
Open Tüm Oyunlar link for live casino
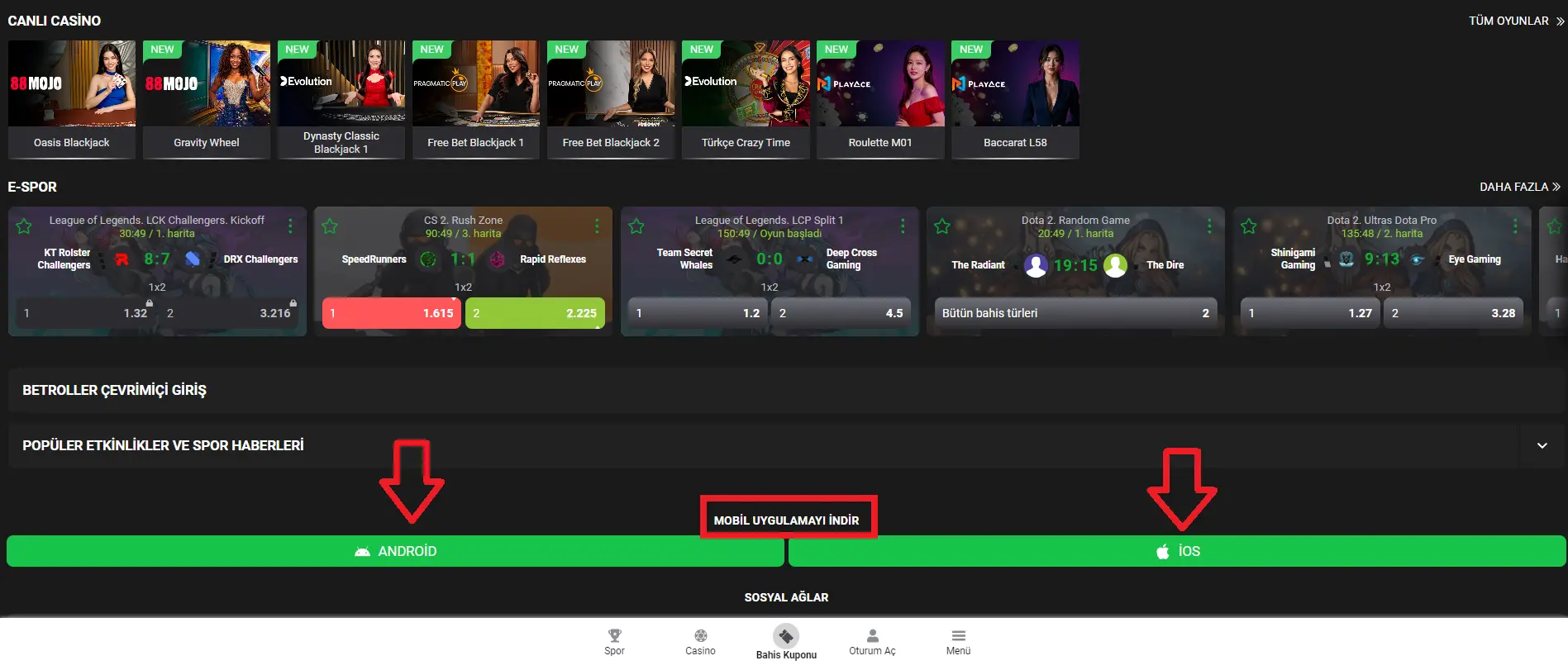coord(1515,21)
